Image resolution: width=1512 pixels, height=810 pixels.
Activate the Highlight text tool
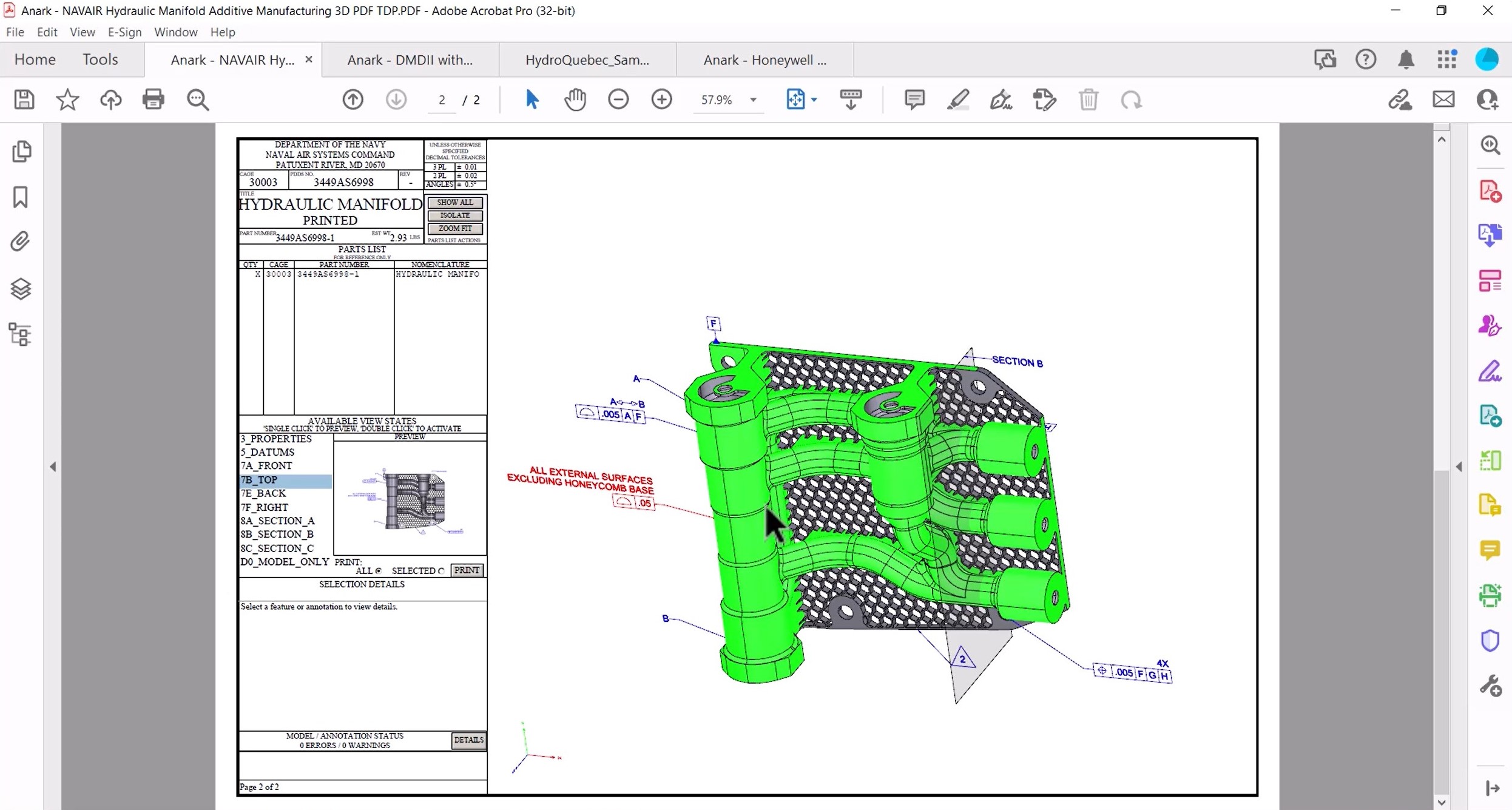point(958,100)
